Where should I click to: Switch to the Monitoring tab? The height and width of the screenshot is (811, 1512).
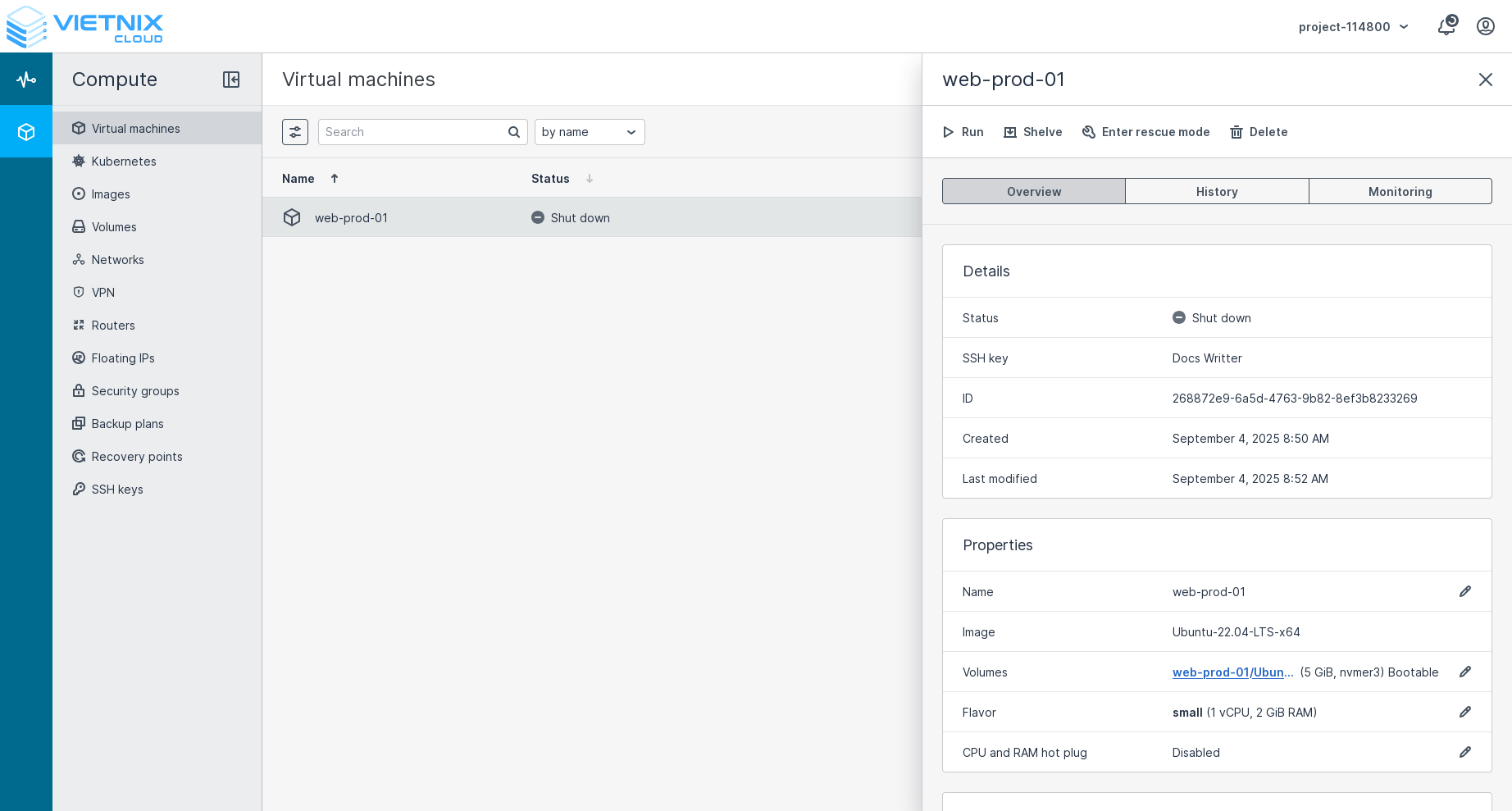(x=1400, y=192)
